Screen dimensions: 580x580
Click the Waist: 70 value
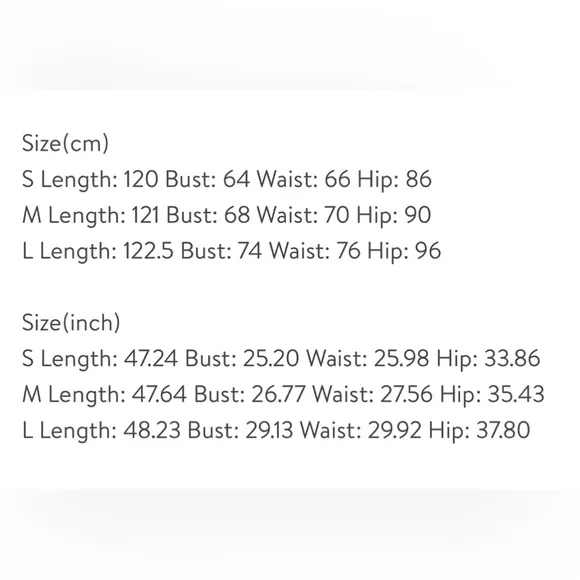click(x=303, y=215)
